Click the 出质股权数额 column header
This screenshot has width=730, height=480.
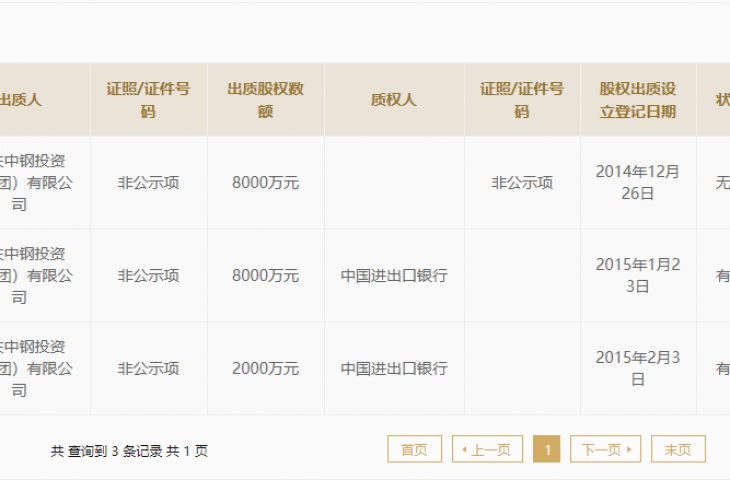coord(265,100)
